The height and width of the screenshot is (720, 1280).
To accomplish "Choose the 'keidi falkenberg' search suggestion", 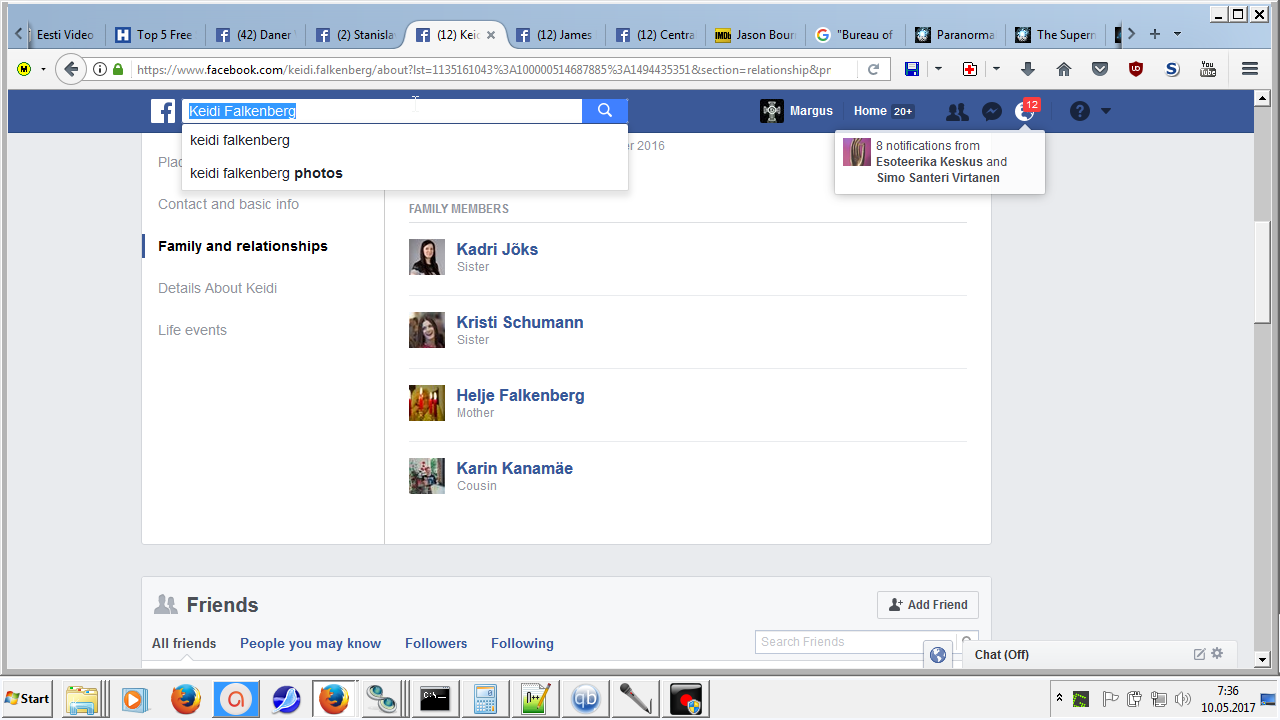I will coord(405,140).
